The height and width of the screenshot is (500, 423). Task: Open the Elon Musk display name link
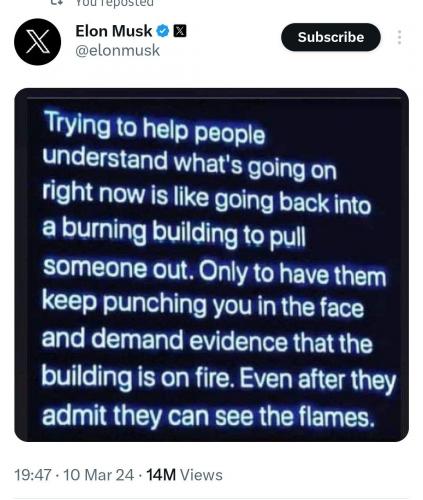[114, 31]
